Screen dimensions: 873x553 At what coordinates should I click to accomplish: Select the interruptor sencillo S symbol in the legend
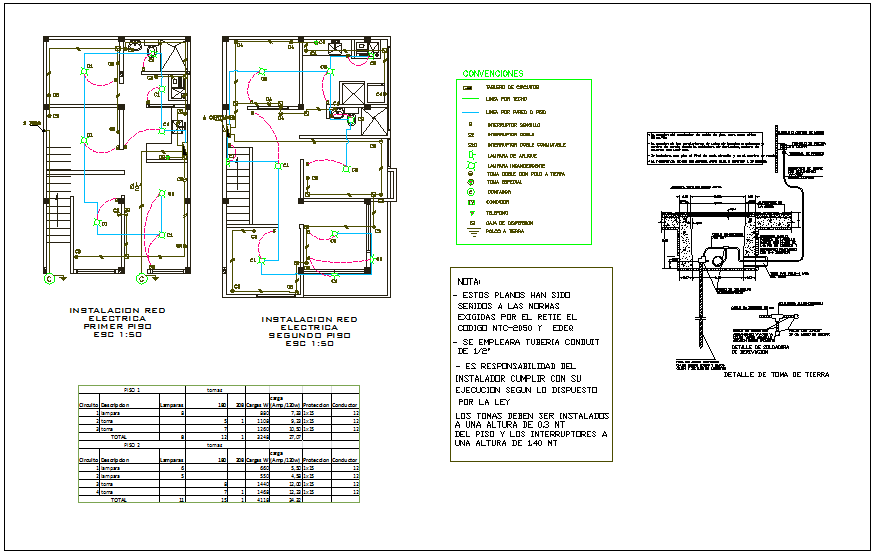coord(470,125)
